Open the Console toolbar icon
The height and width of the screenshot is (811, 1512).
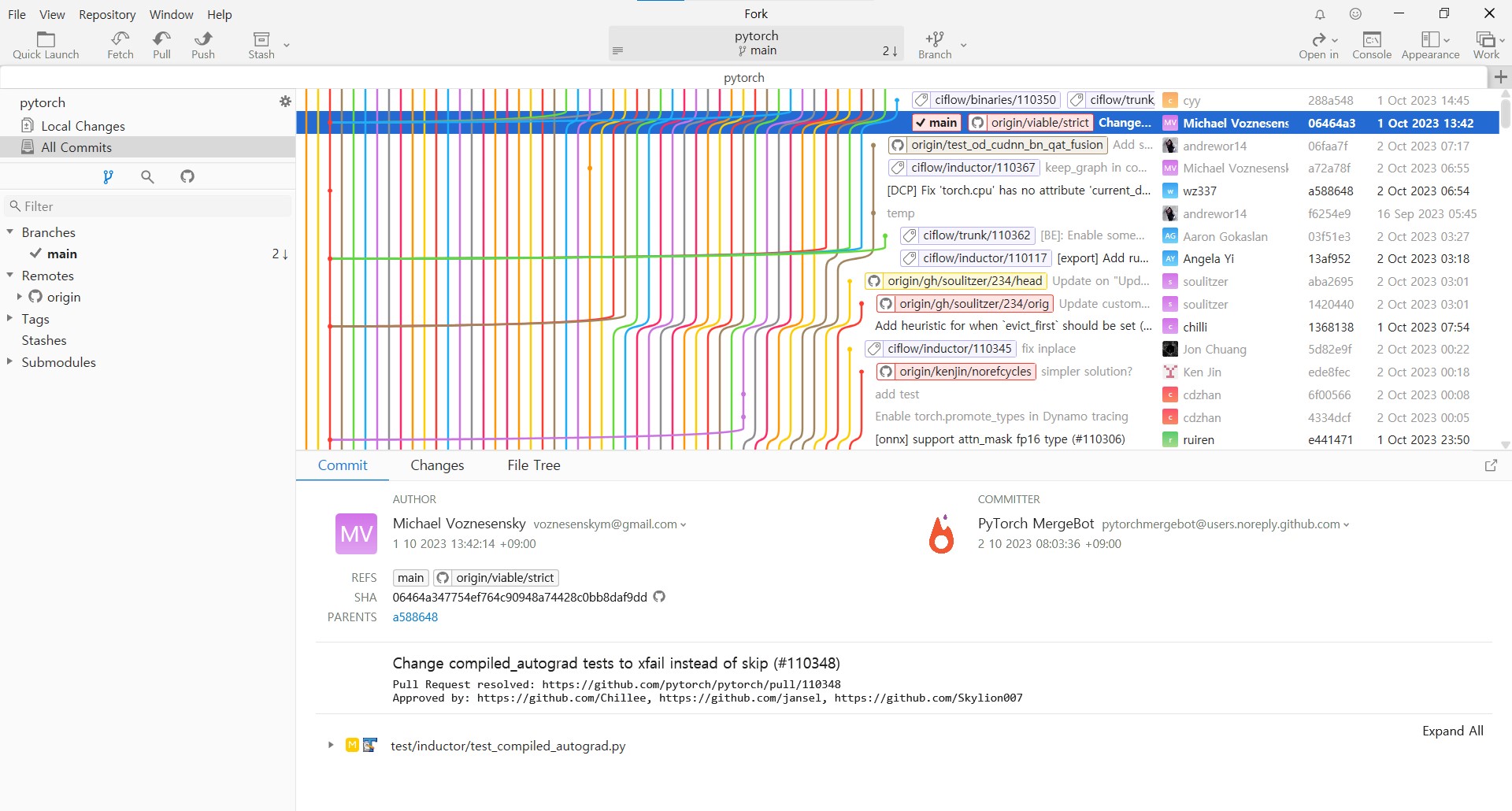[1372, 46]
